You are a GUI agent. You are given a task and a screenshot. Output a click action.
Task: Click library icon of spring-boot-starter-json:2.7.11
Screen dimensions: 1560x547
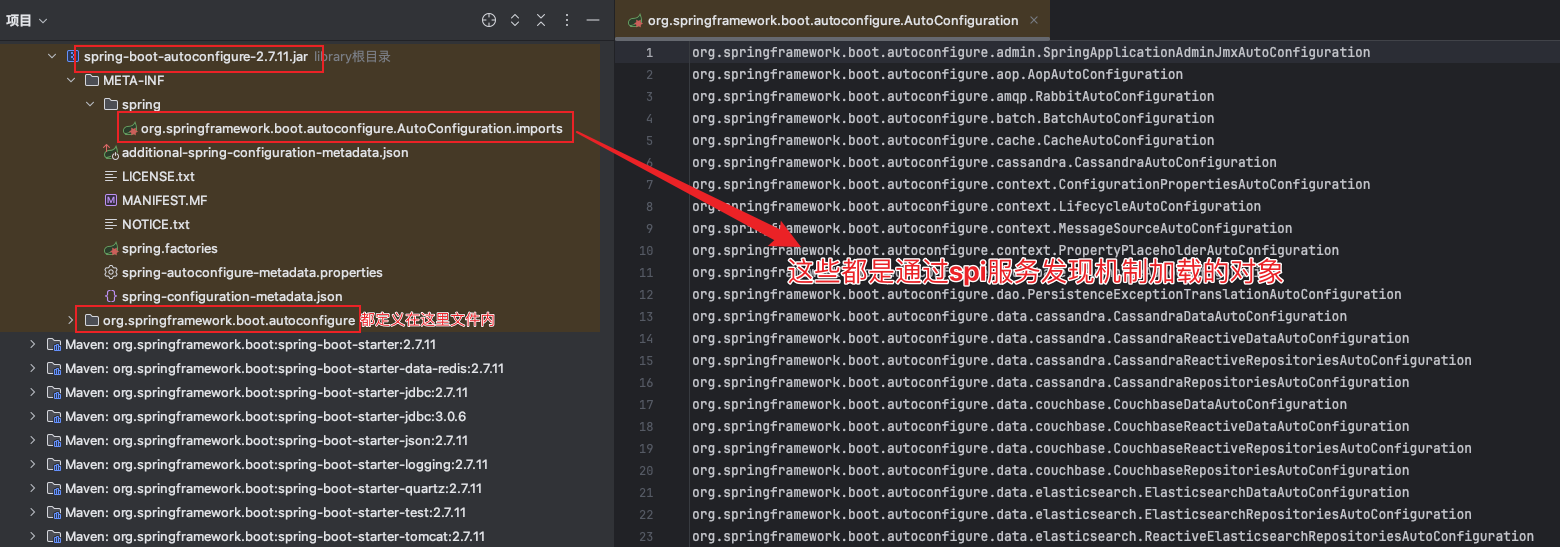(53, 441)
